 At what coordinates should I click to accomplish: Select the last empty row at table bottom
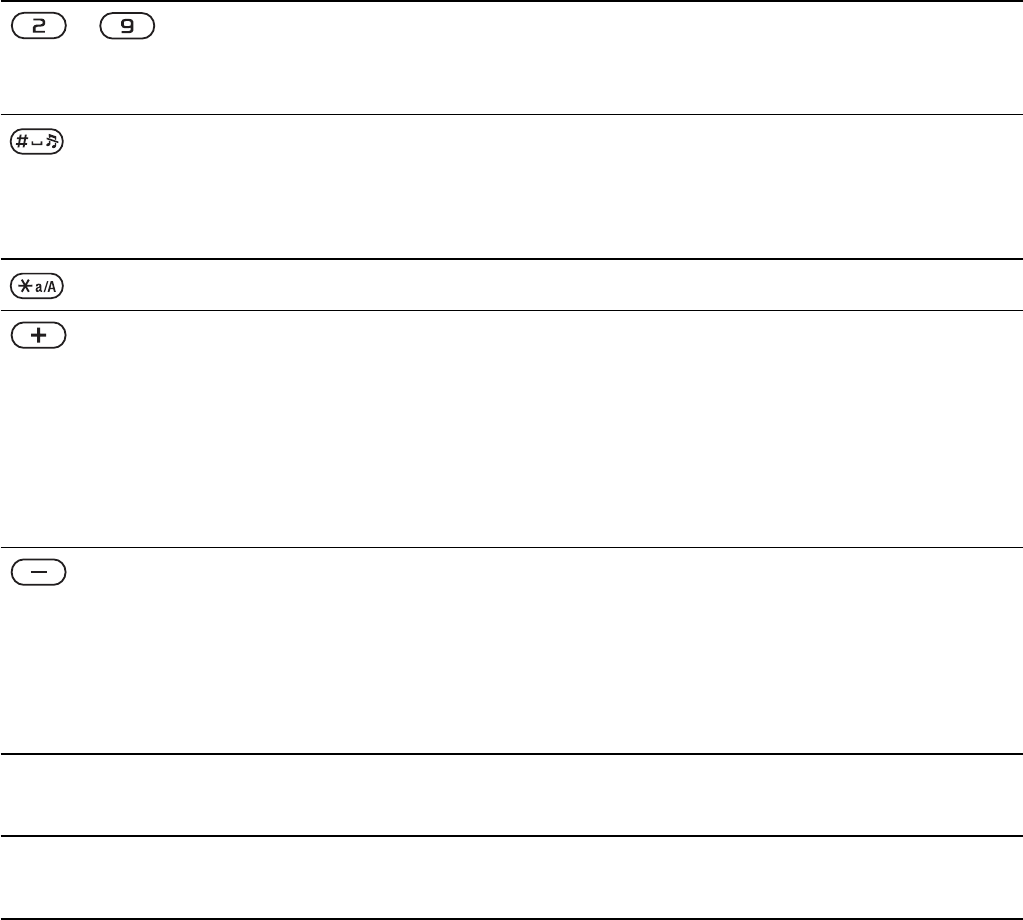pyautogui.click(x=512, y=877)
